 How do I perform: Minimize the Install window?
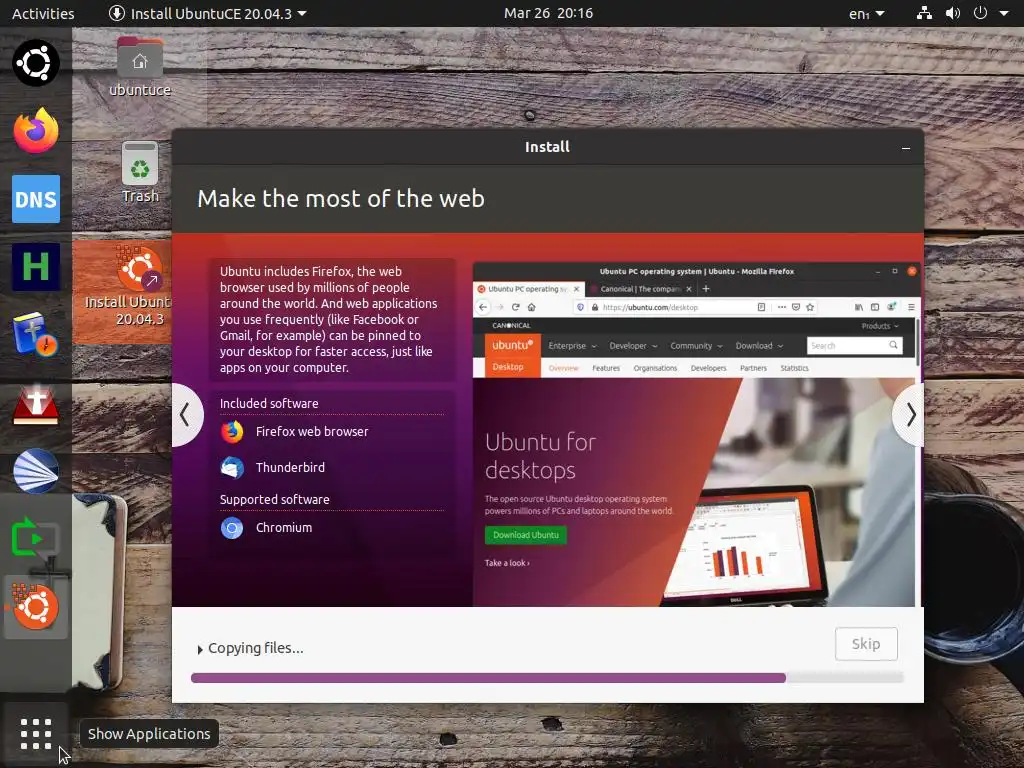coord(906,148)
